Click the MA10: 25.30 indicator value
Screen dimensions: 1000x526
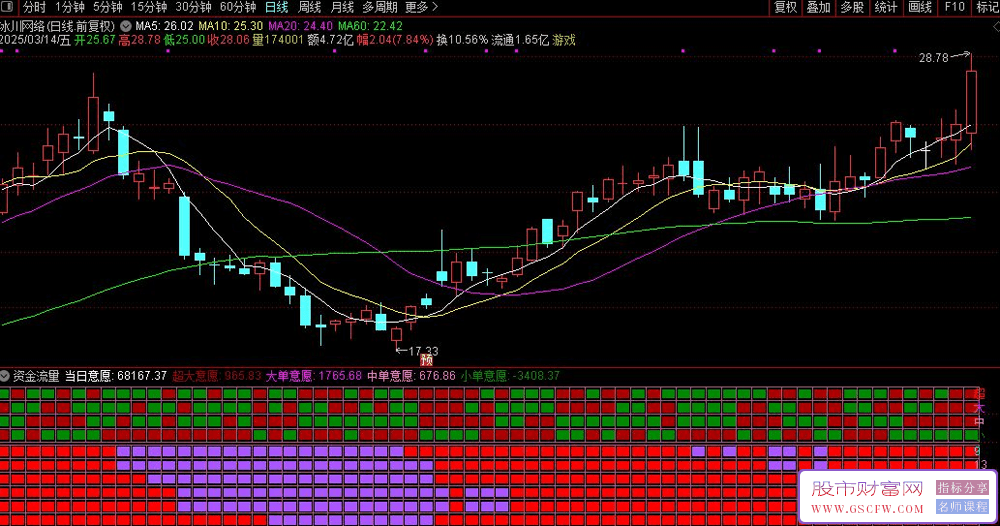[230, 26]
